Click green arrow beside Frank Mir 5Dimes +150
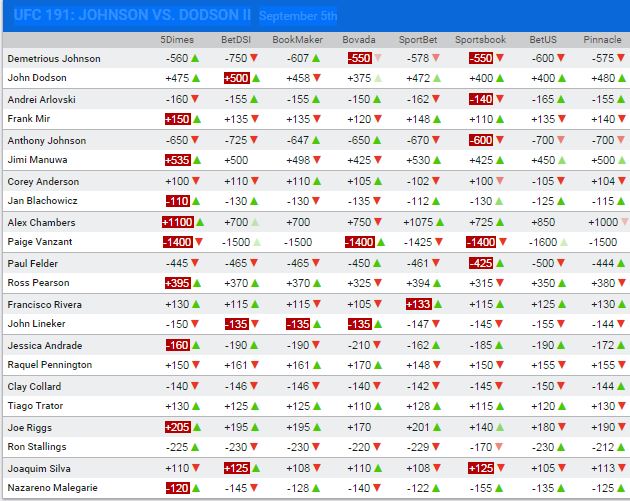The image size is (630, 501). pyautogui.click(x=197, y=119)
